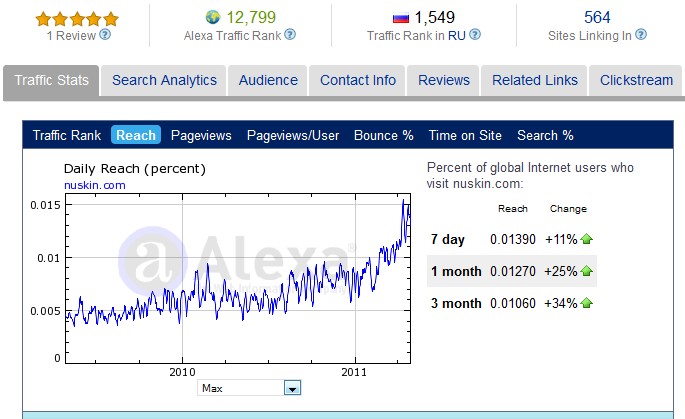The height and width of the screenshot is (419, 685).
Task: Click the RU country link
Action: tap(457, 35)
